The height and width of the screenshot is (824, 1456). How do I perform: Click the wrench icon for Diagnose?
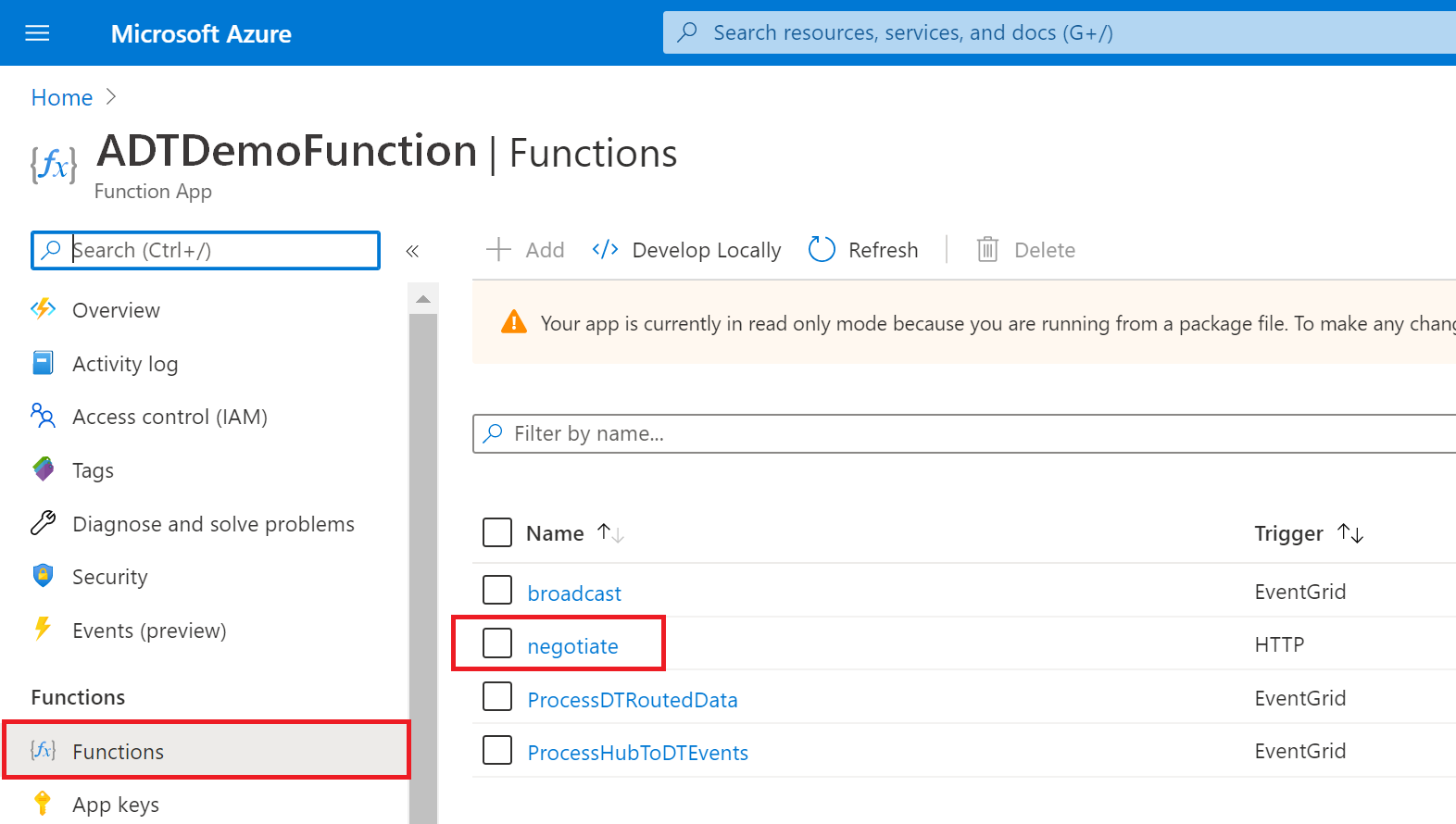[x=44, y=523]
